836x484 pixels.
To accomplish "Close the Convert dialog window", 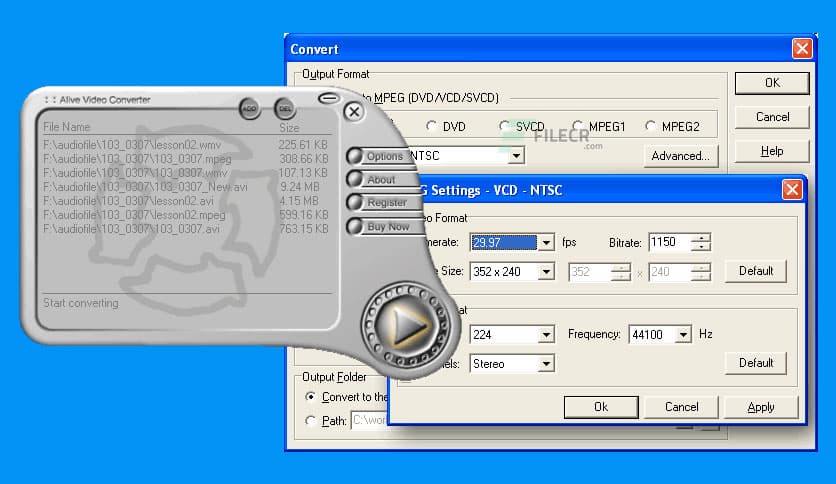I will click(x=802, y=49).
